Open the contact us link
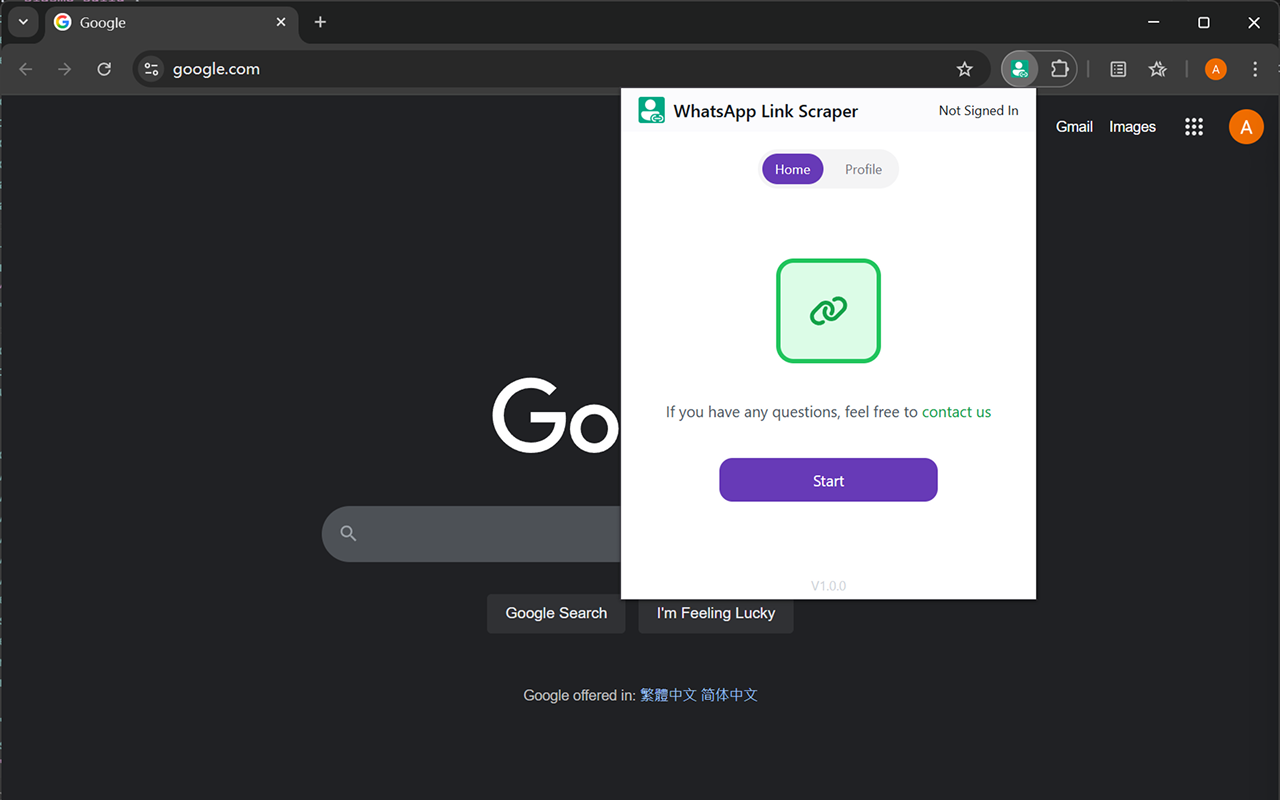 [956, 411]
